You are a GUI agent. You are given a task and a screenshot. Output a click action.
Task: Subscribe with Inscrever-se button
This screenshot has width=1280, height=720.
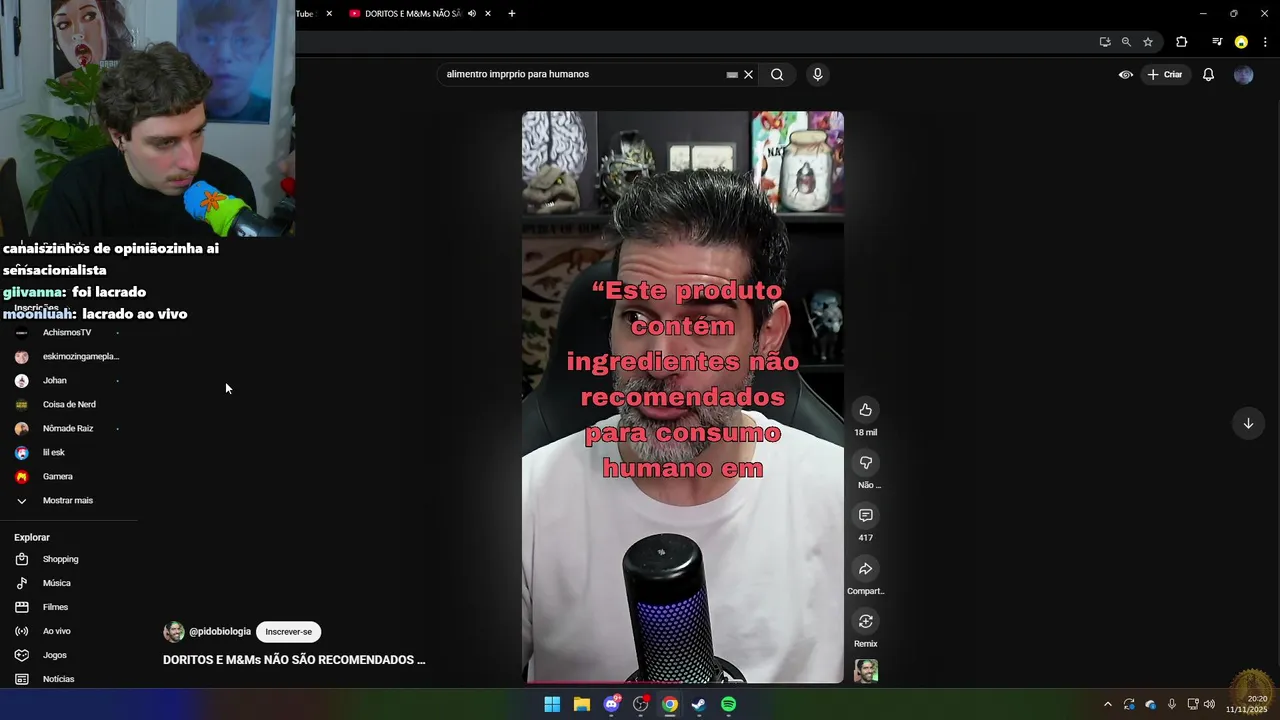(x=289, y=632)
